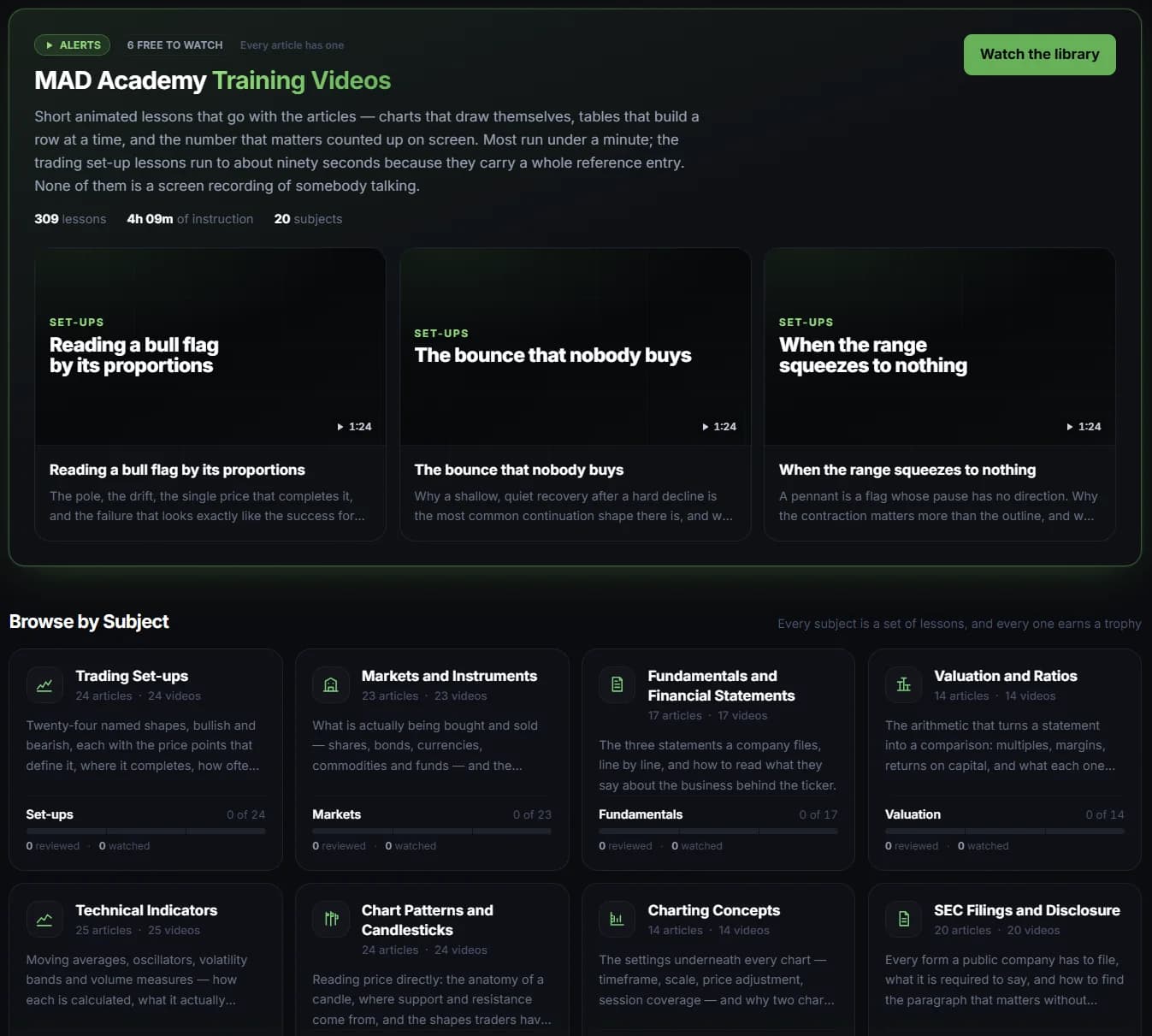Click the '4h 09m of instruction' stat
Screen dimensions: 1152x1036
[190, 219]
